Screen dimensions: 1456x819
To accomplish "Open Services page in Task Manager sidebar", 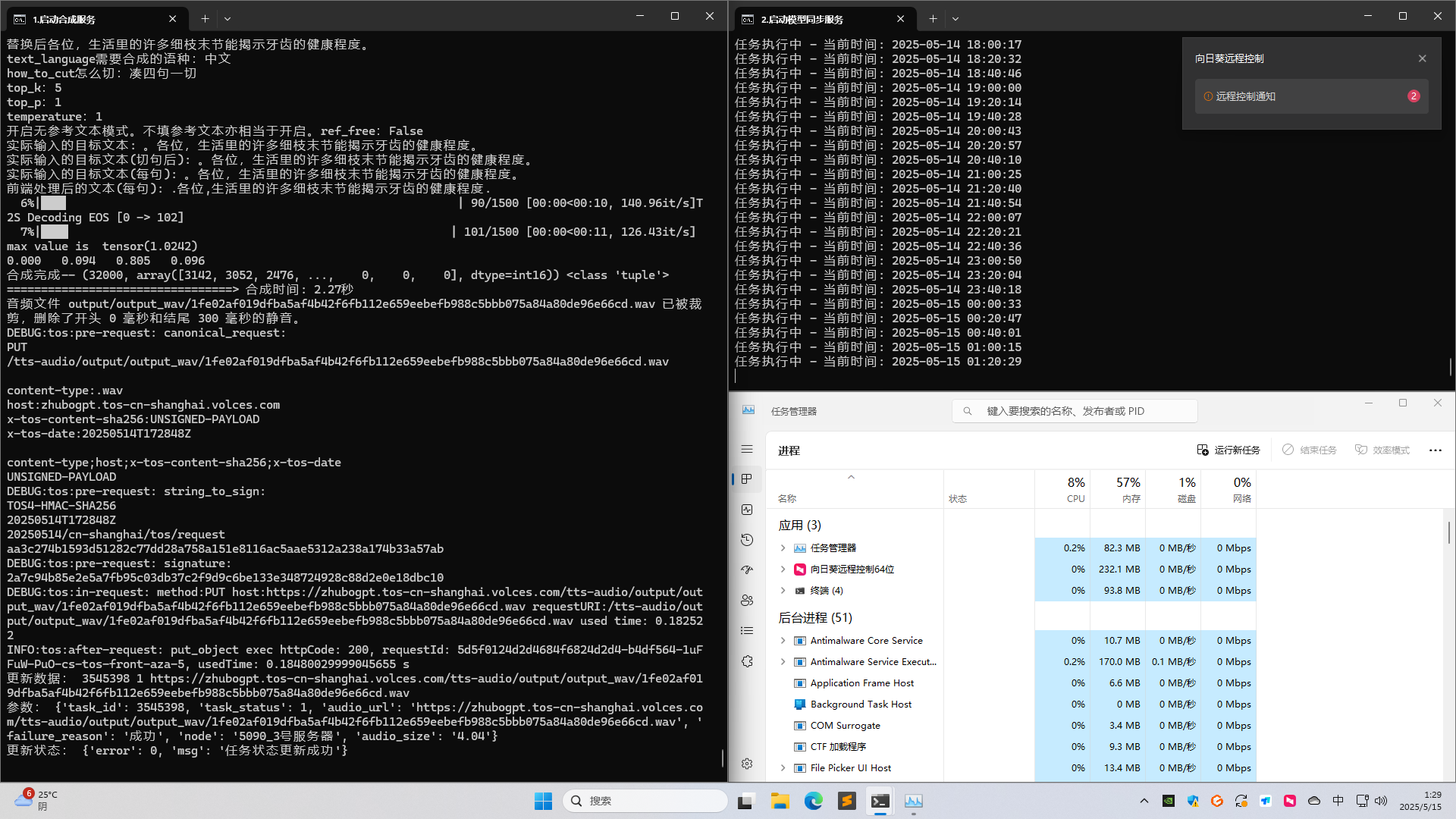I will (x=747, y=661).
